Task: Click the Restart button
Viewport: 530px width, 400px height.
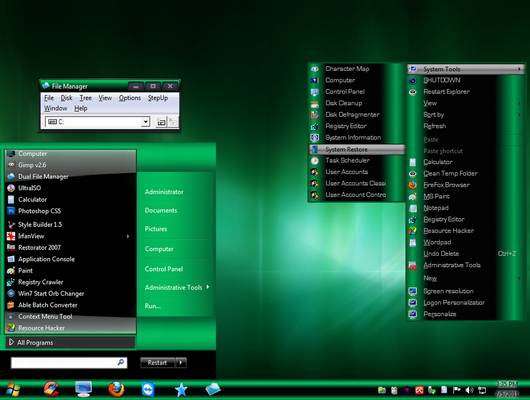Action: (x=158, y=362)
